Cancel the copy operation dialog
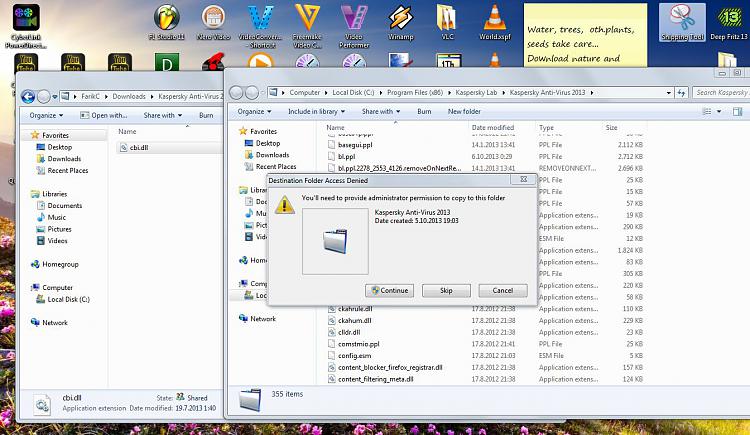This screenshot has width=750, height=435. [503, 290]
